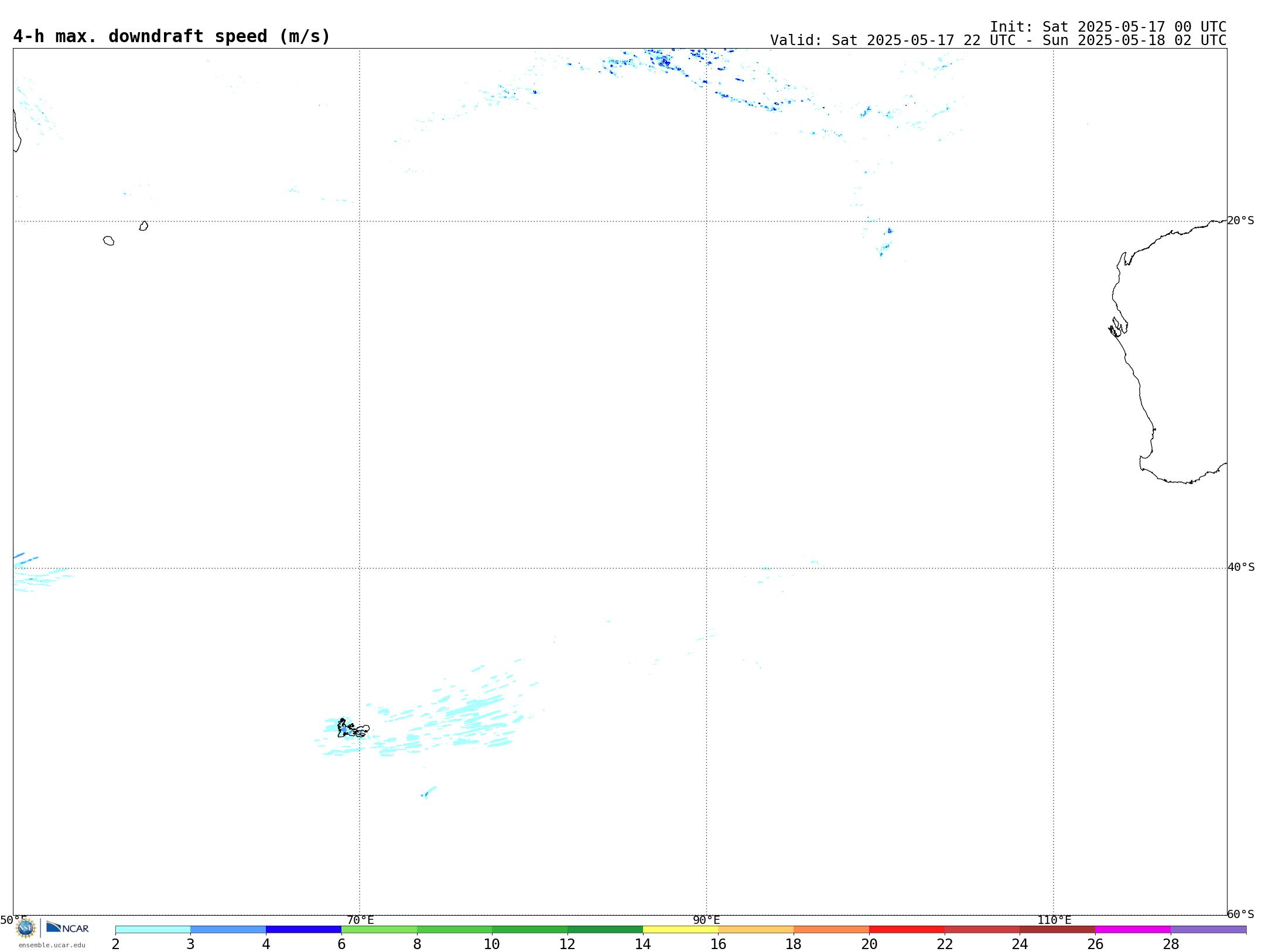The image size is (1265, 952).
Task: Select the light blue 3-4 m/s swatch
Action: pyautogui.click(x=228, y=929)
